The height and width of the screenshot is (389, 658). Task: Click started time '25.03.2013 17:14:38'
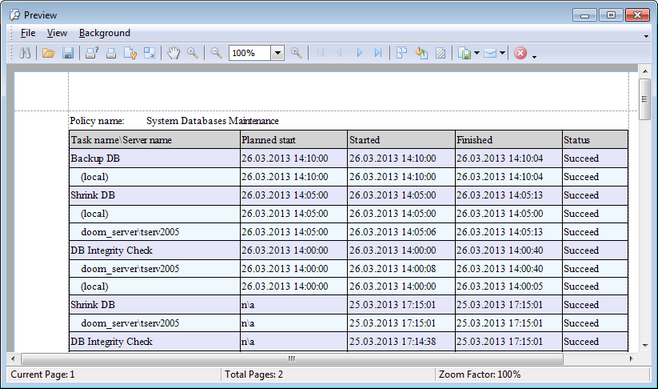[392, 342]
